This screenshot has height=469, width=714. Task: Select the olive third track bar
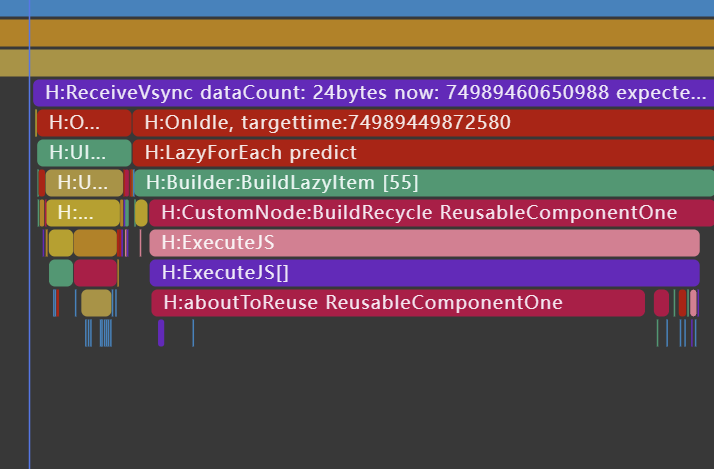(357, 63)
